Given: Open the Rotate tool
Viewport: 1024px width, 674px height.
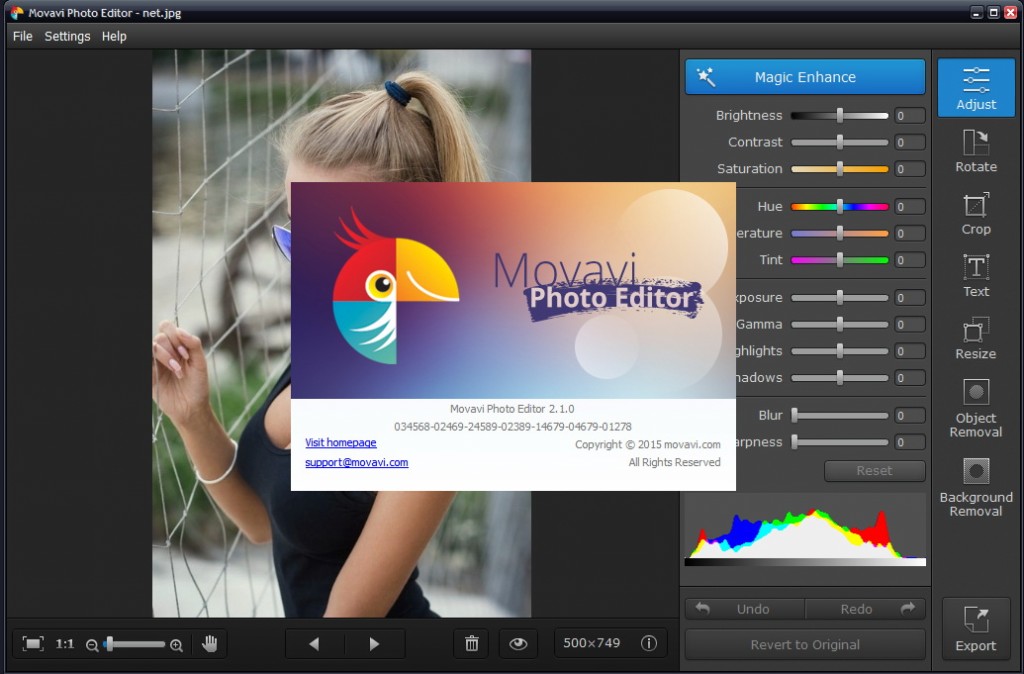Looking at the screenshot, I should click(x=976, y=151).
